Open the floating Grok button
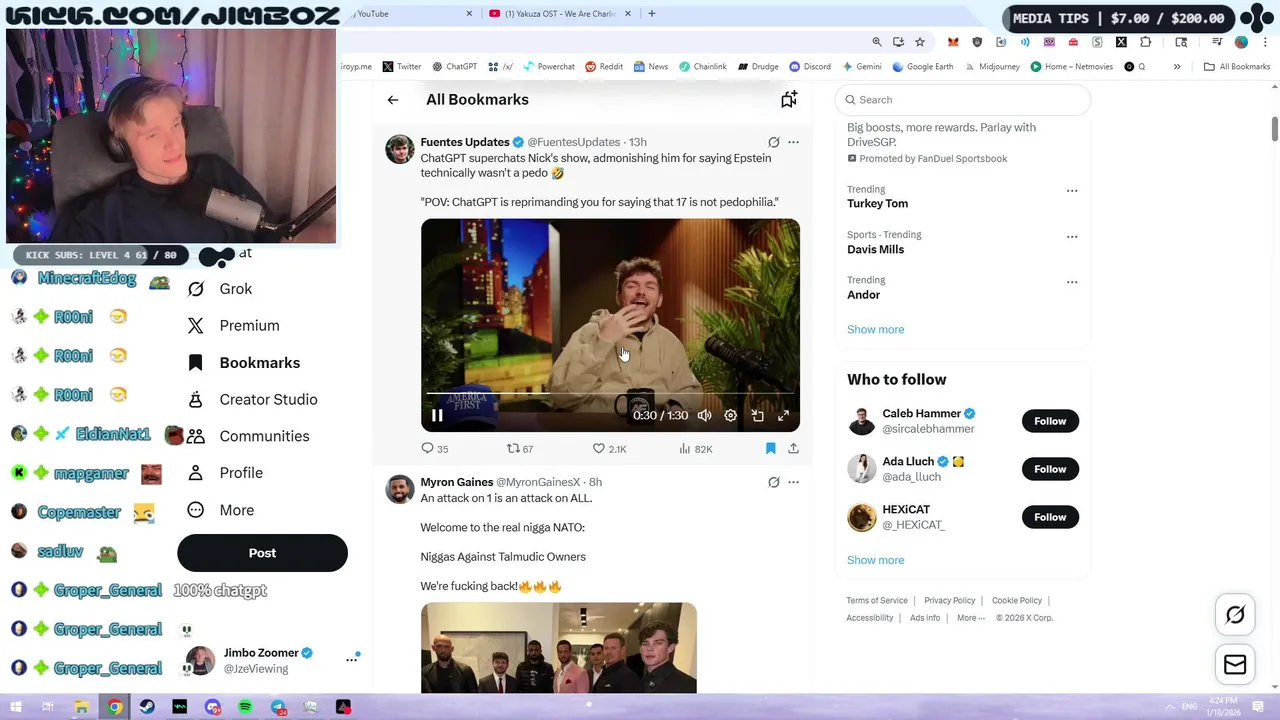Image resolution: width=1280 pixels, height=720 pixels. pyautogui.click(x=1235, y=615)
